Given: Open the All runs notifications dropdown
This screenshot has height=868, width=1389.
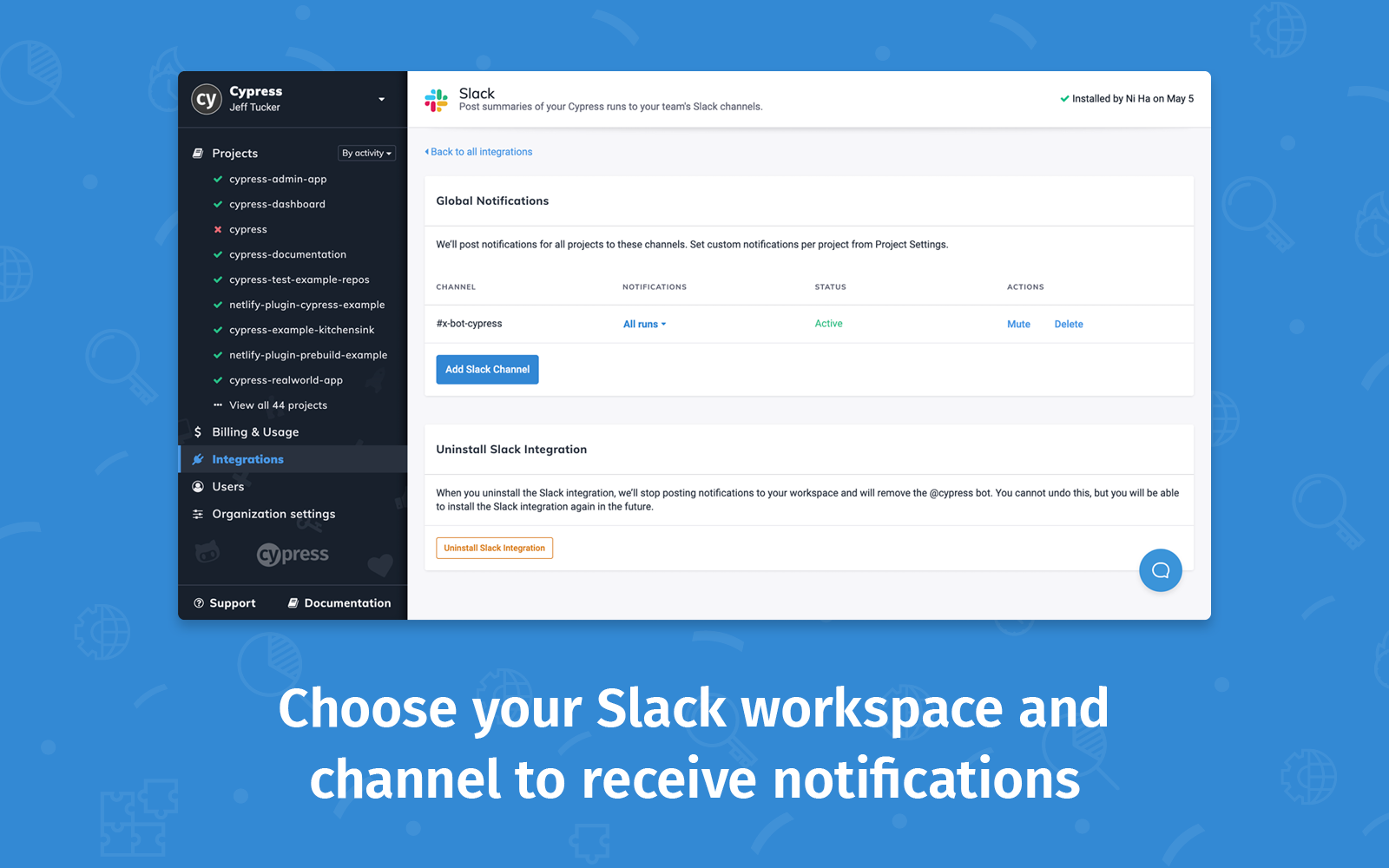Looking at the screenshot, I should click(644, 325).
